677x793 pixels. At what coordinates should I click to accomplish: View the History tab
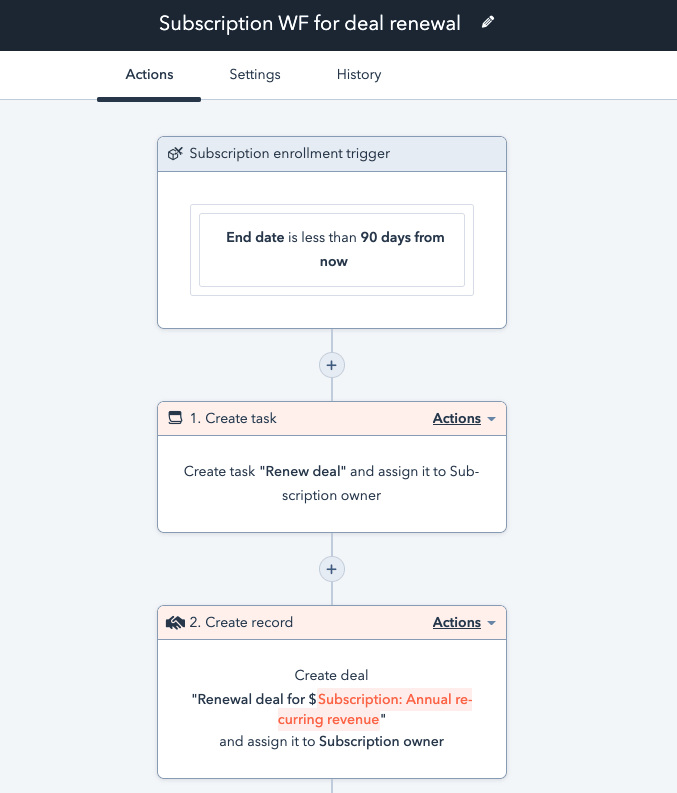[359, 75]
